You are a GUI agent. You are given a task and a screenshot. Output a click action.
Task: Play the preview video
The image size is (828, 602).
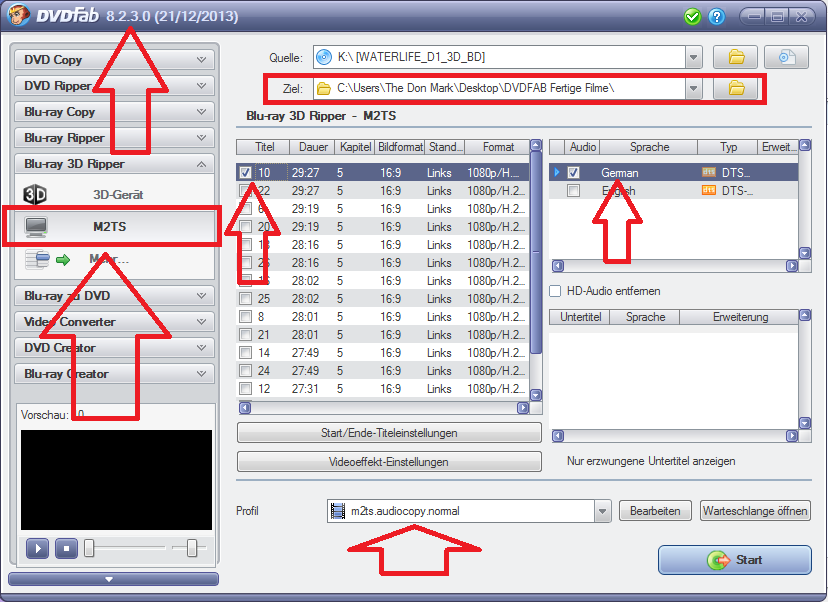37,549
